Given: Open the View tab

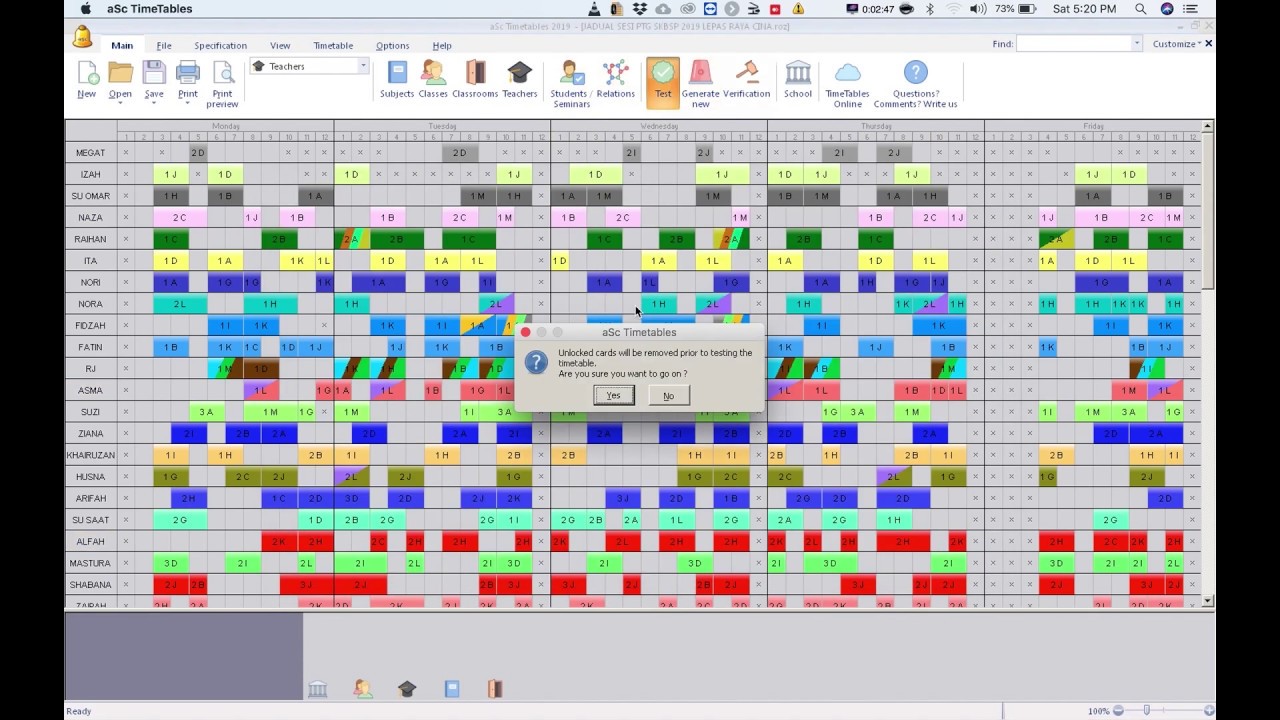Looking at the screenshot, I should pyautogui.click(x=280, y=45).
